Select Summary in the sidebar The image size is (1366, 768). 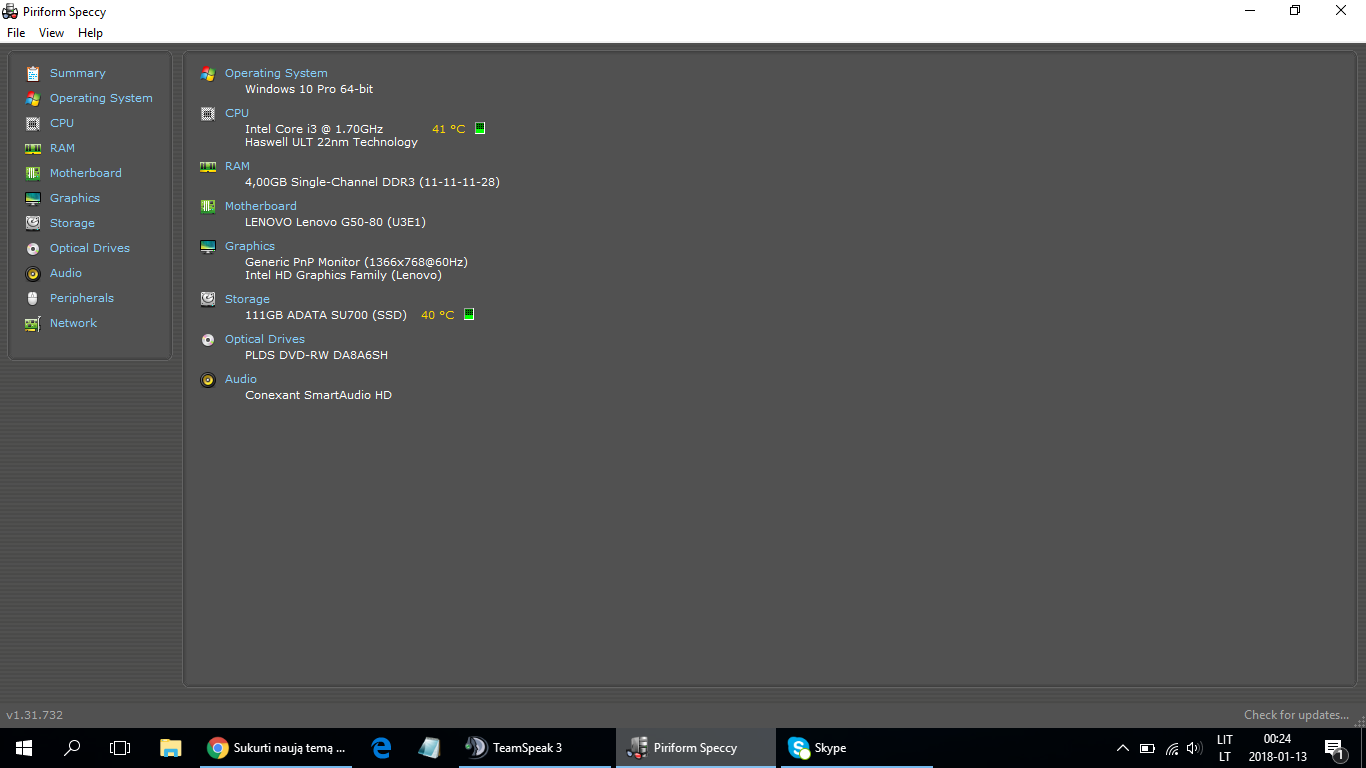click(77, 73)
